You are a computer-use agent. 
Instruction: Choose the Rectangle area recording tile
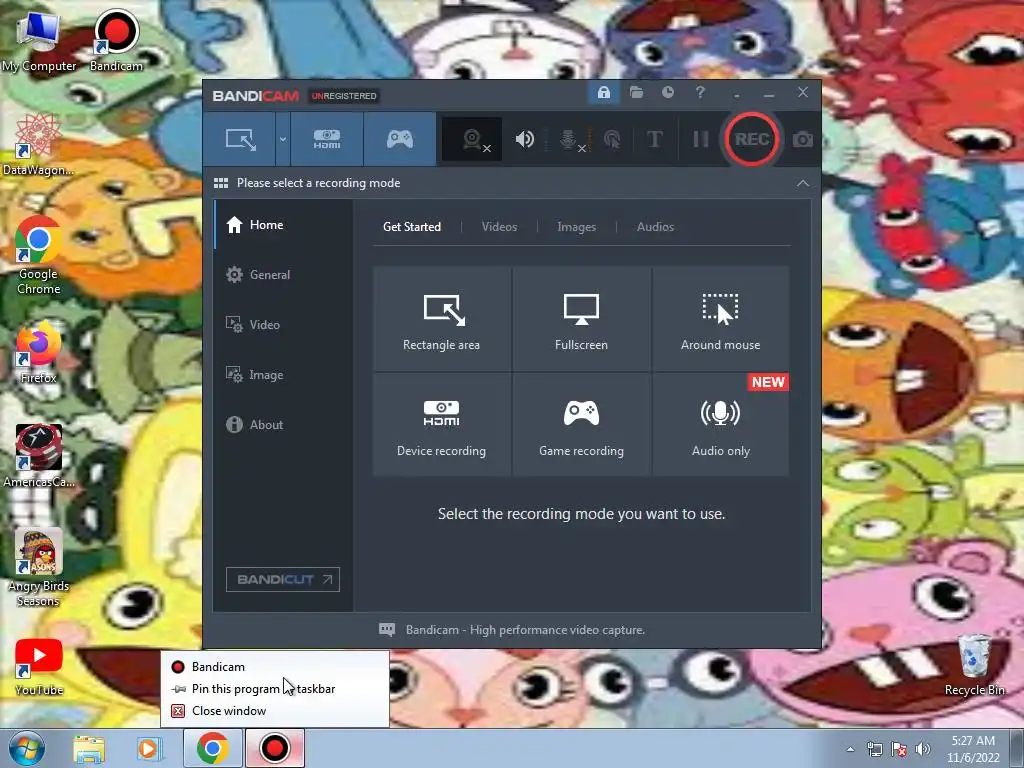coord(441,319)
